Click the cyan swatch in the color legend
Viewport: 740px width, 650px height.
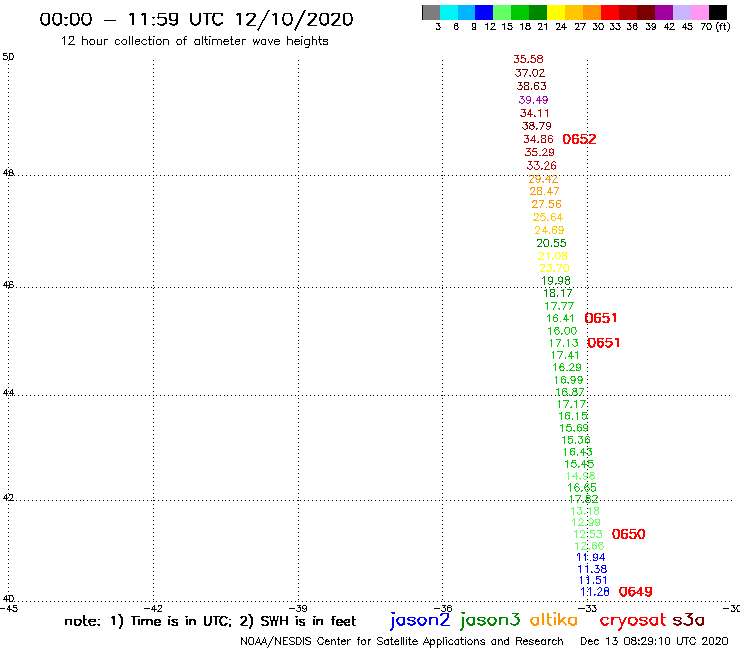coord(449,12)
